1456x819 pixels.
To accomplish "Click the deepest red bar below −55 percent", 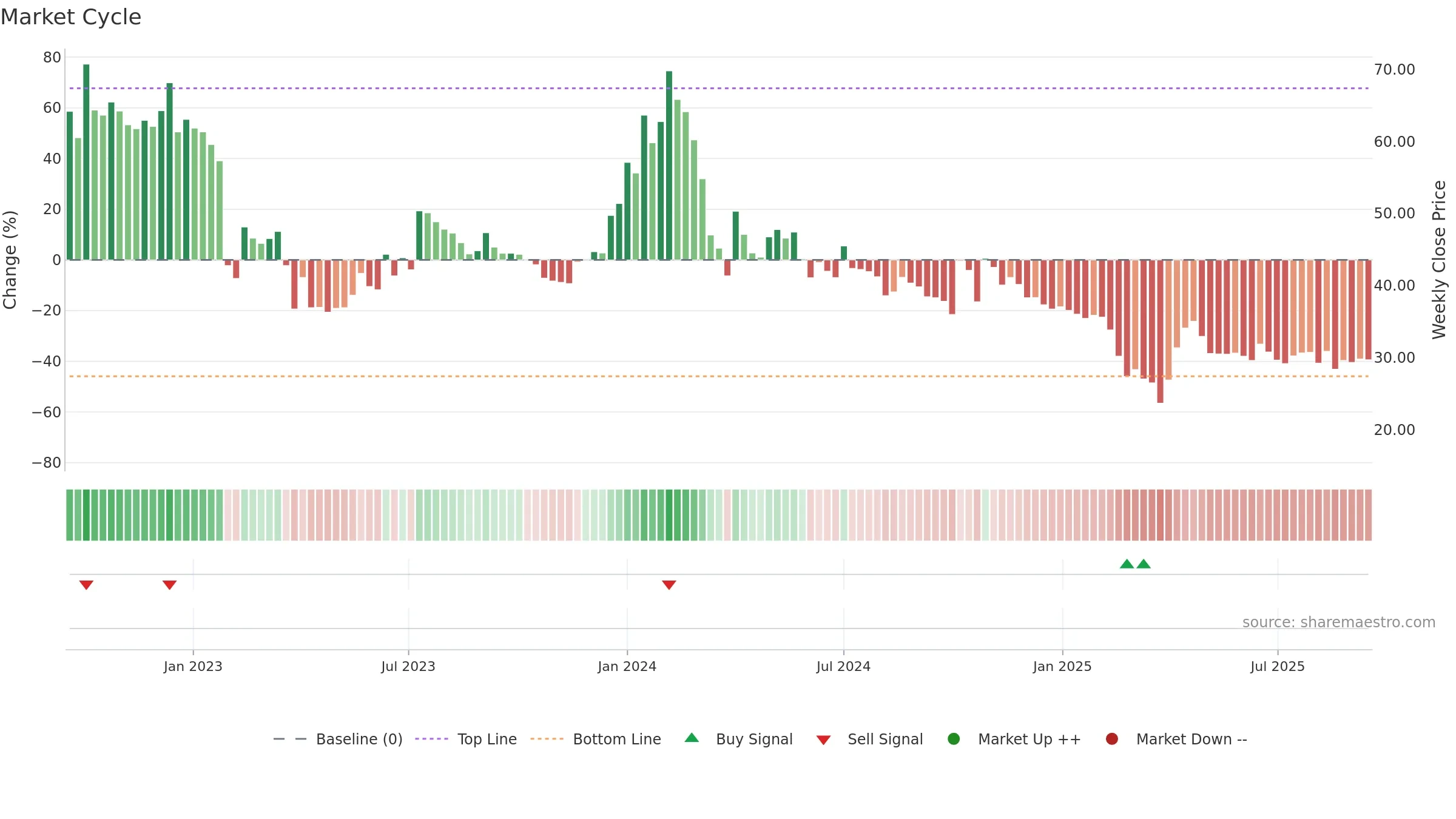I will click(x=1160, y=331).
